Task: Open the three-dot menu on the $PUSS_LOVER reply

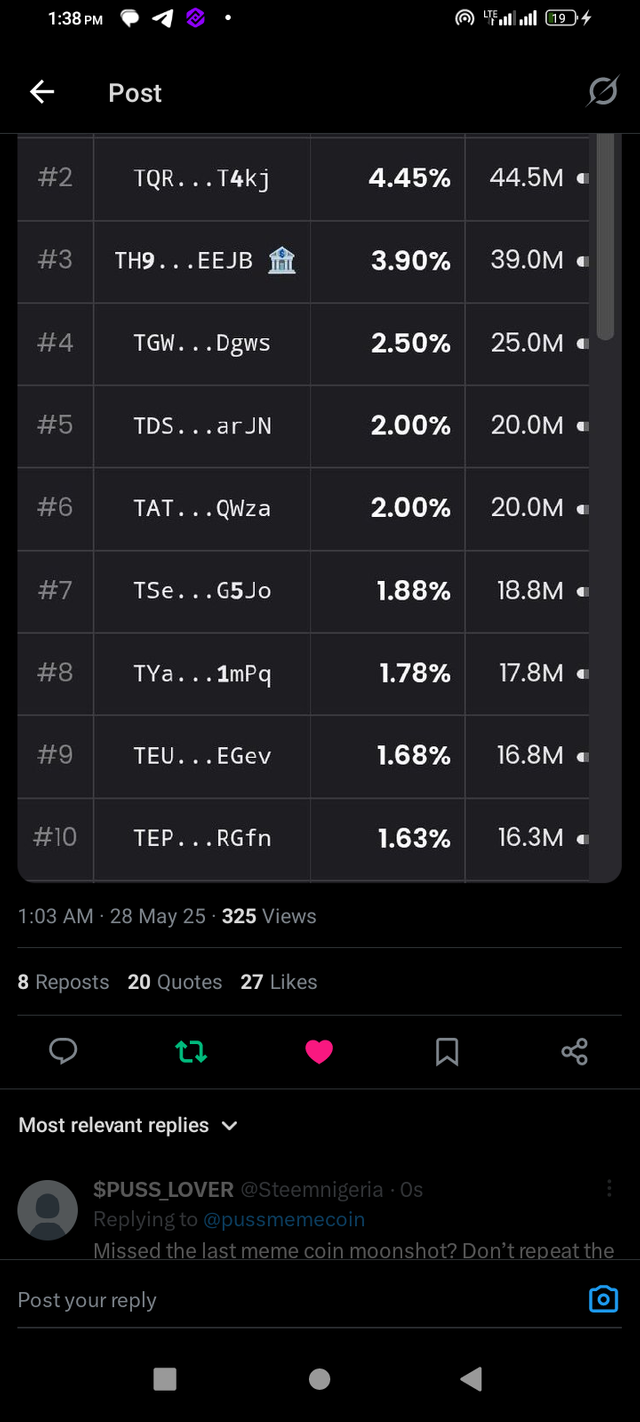Action: pyautogui.click(x=609, y=1188)
